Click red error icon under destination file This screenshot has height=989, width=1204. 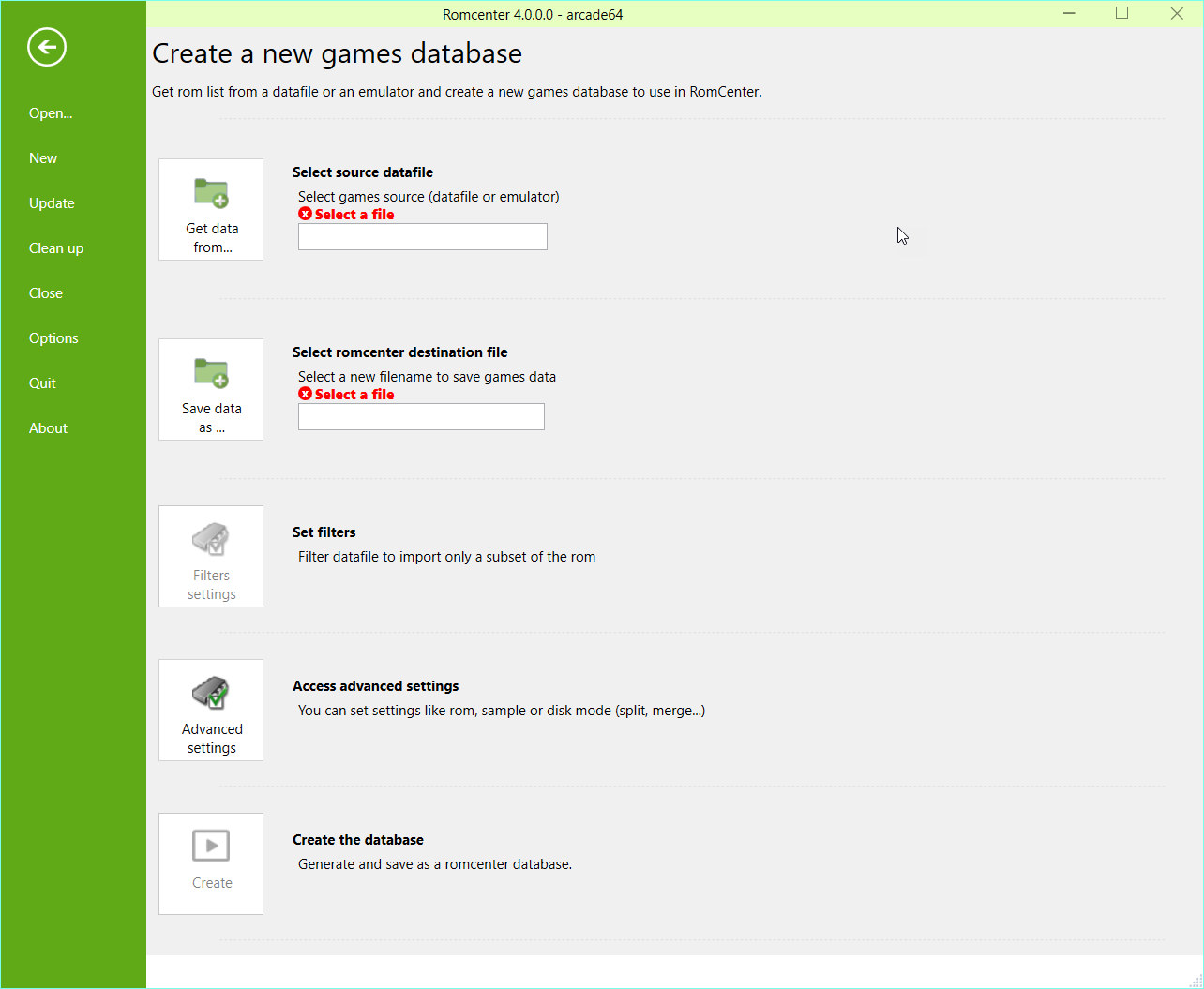point(305,394)
